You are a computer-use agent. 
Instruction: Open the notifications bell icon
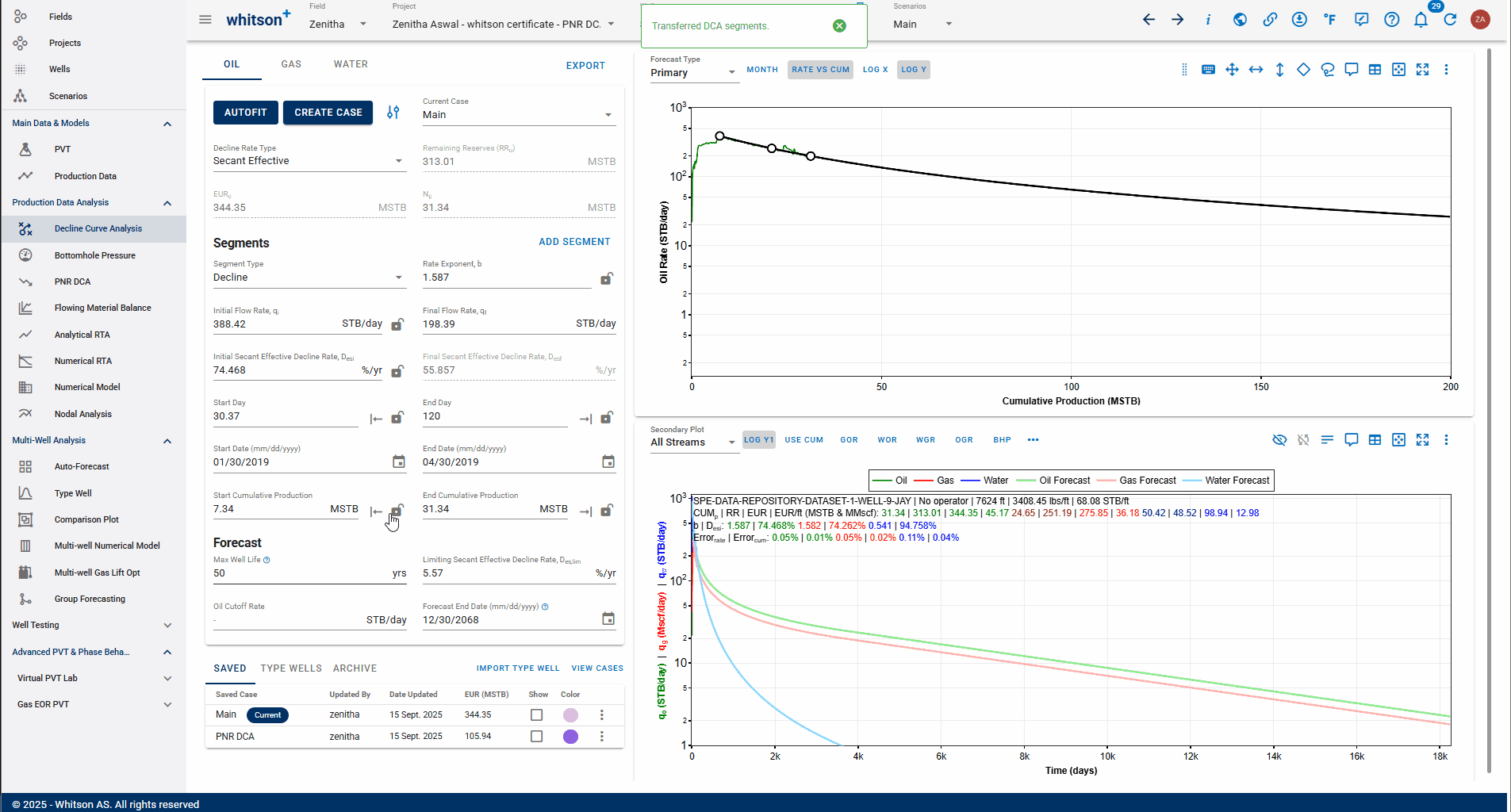[1421, 20]
